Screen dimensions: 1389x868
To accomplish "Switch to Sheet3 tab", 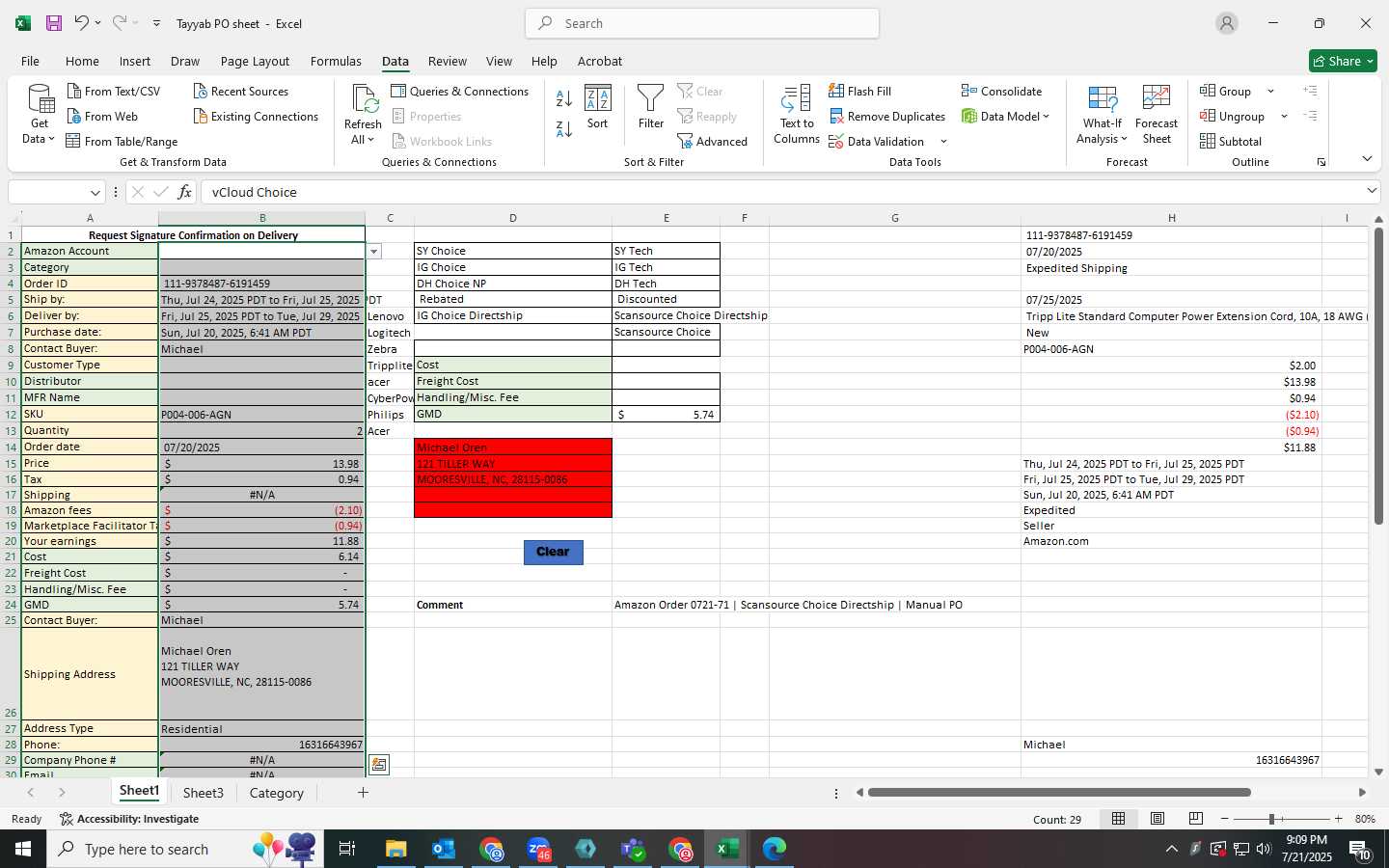I will (x=204, y=793).
